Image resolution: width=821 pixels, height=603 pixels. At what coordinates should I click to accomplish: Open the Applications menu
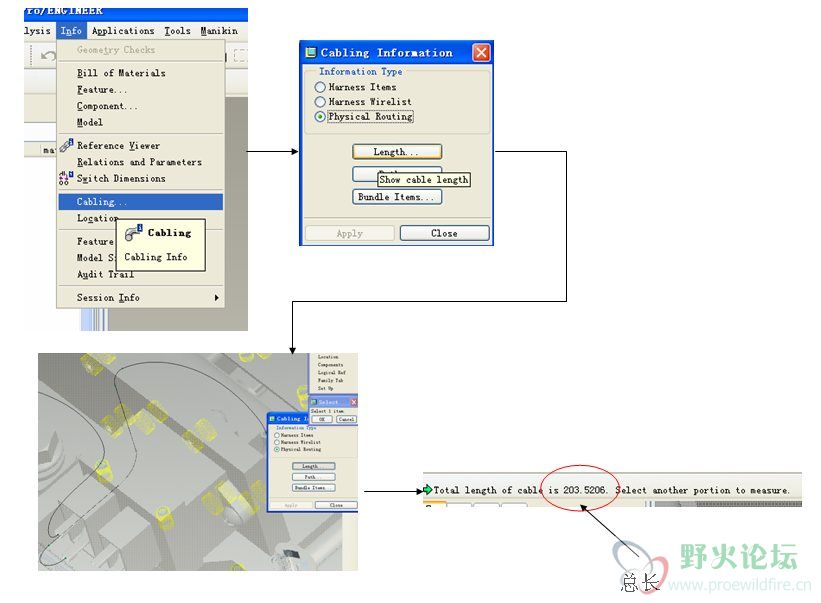[x=123, y=31]
